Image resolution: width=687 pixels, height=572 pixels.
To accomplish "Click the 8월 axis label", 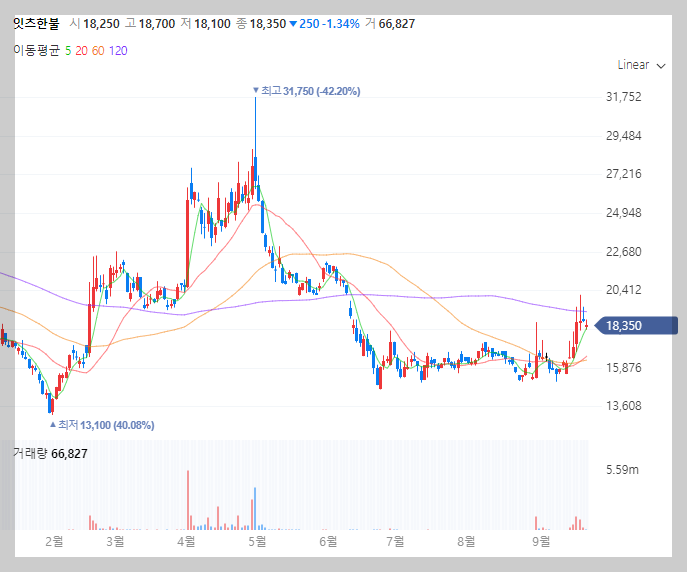I will pos(466,541).
